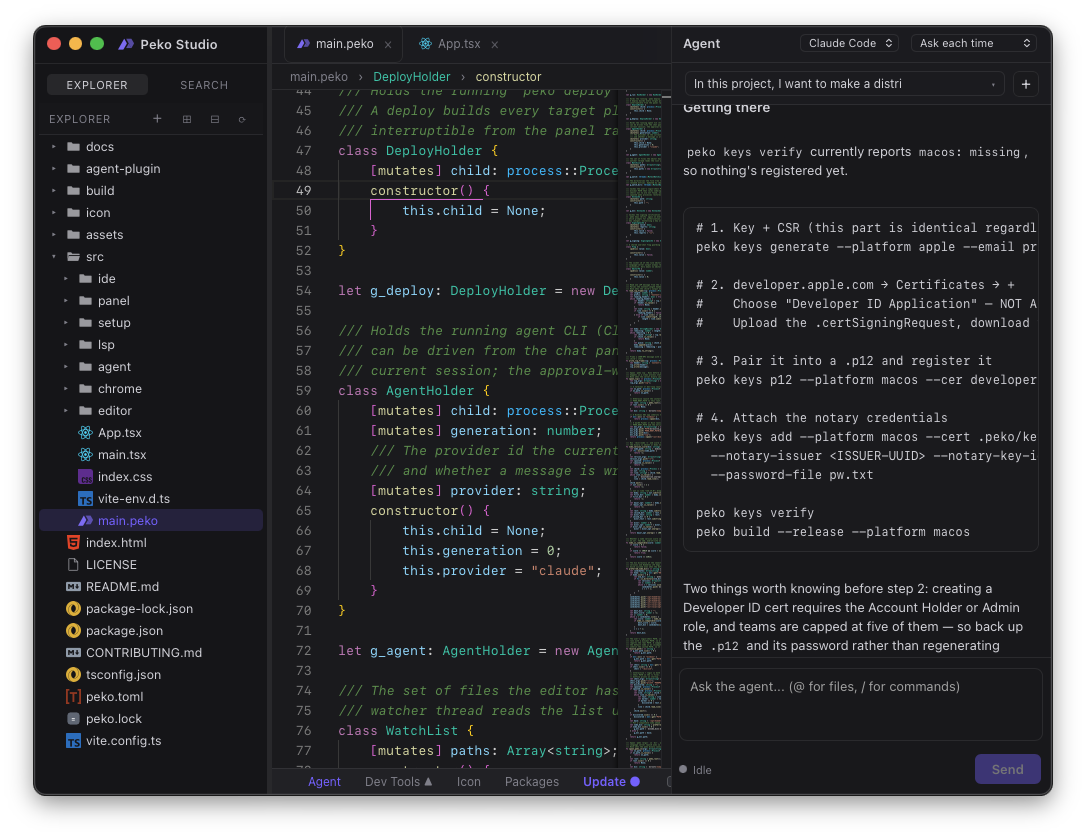Image resolution: width=1086 pixels, height=840 pixels.
Task: Click the vite.config.ts TypeScript icon
Action: click(x=73, y=742)
